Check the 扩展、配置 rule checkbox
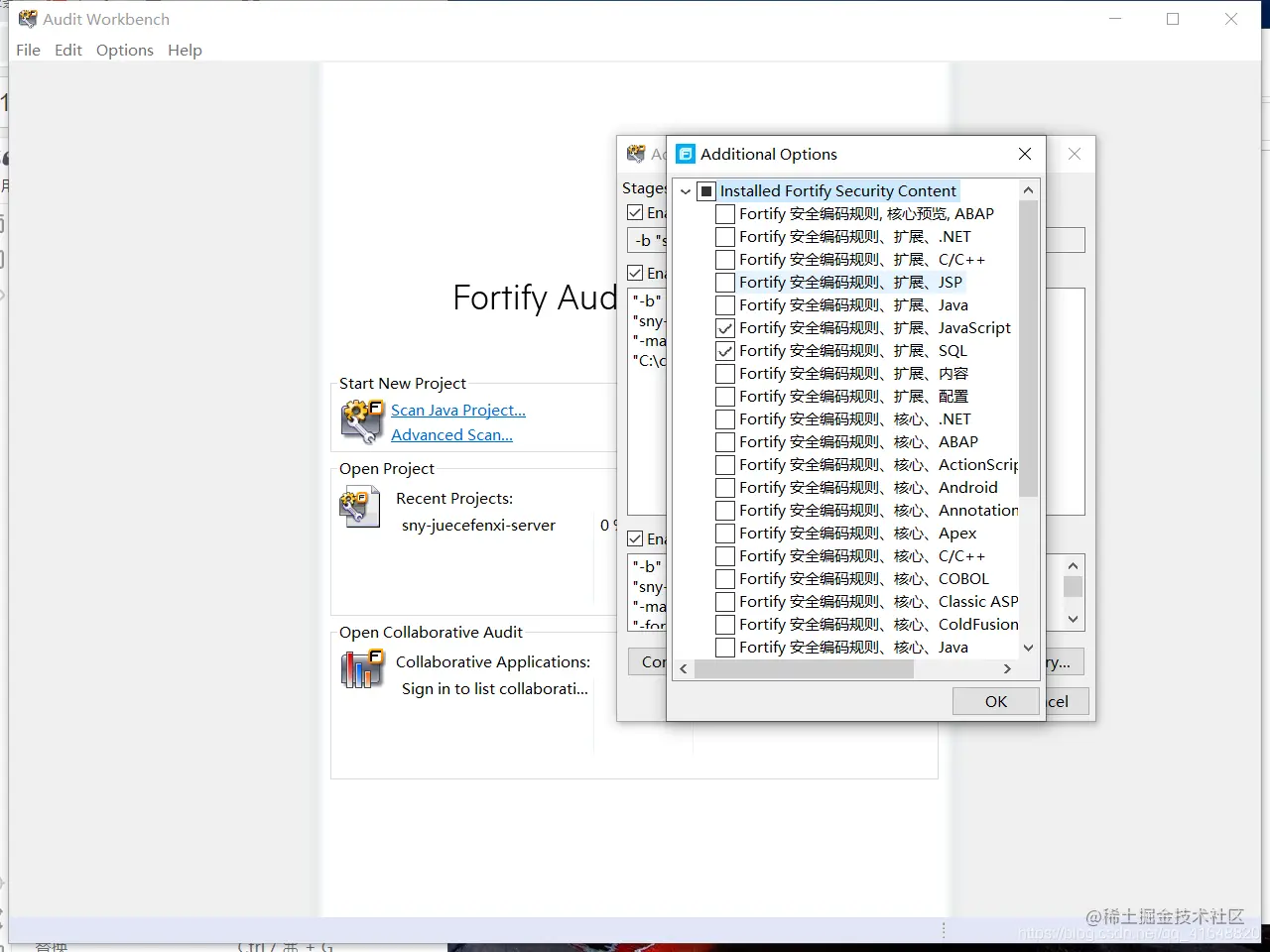The image size is (1270, 952). [x=725, y=396]
